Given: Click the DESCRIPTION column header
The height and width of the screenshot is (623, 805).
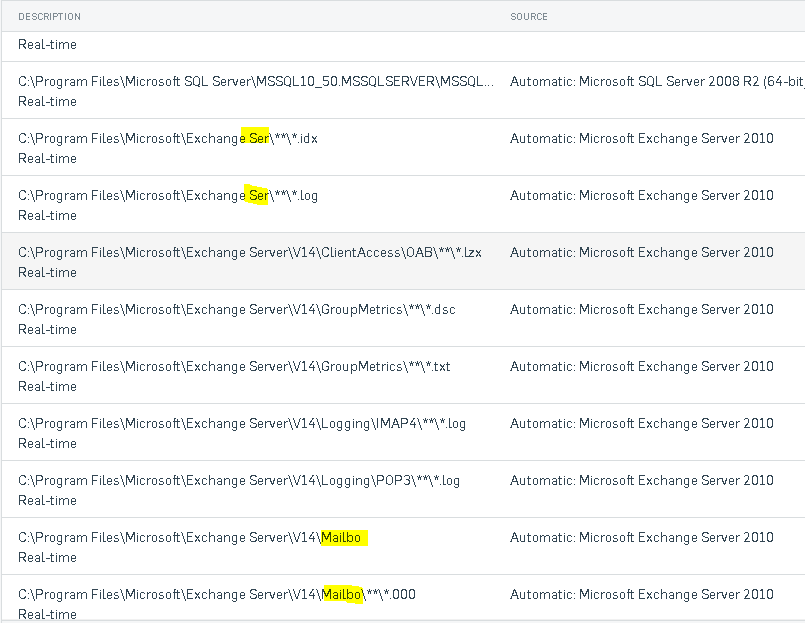Looking at the screenshot, I should coord(49,16).
